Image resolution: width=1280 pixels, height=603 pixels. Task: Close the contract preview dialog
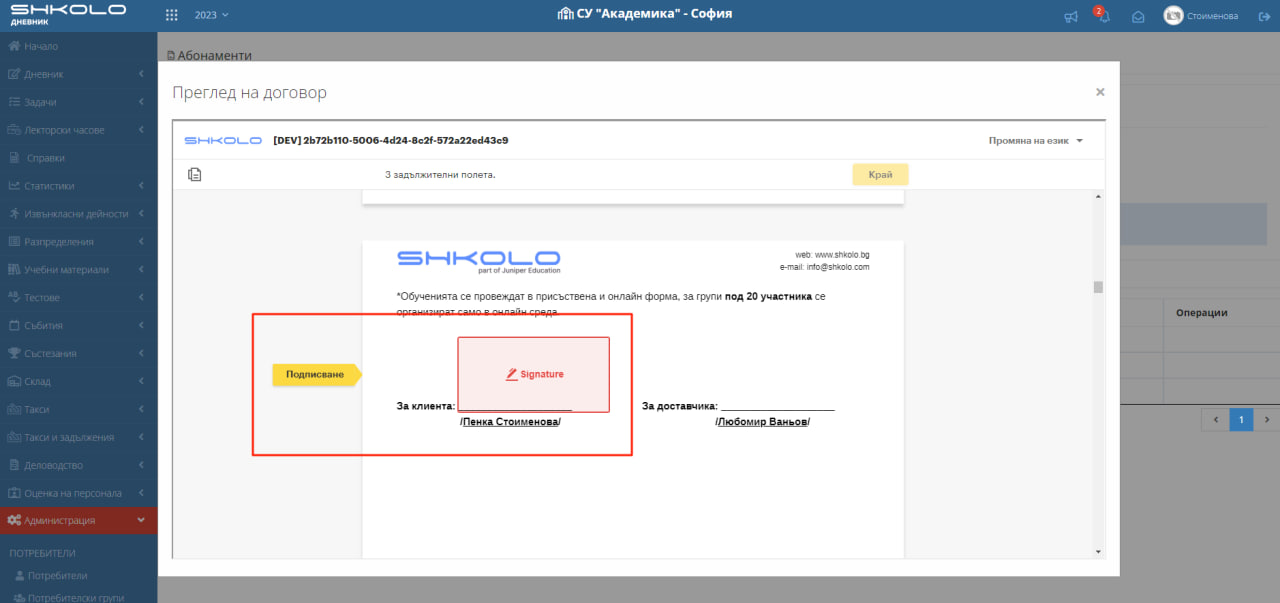point(1100,92)
